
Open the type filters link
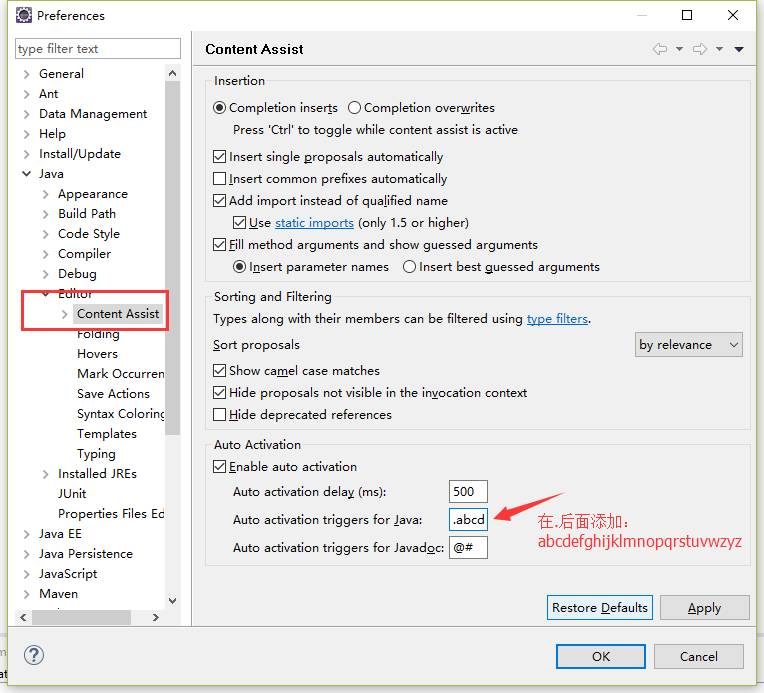557,319
